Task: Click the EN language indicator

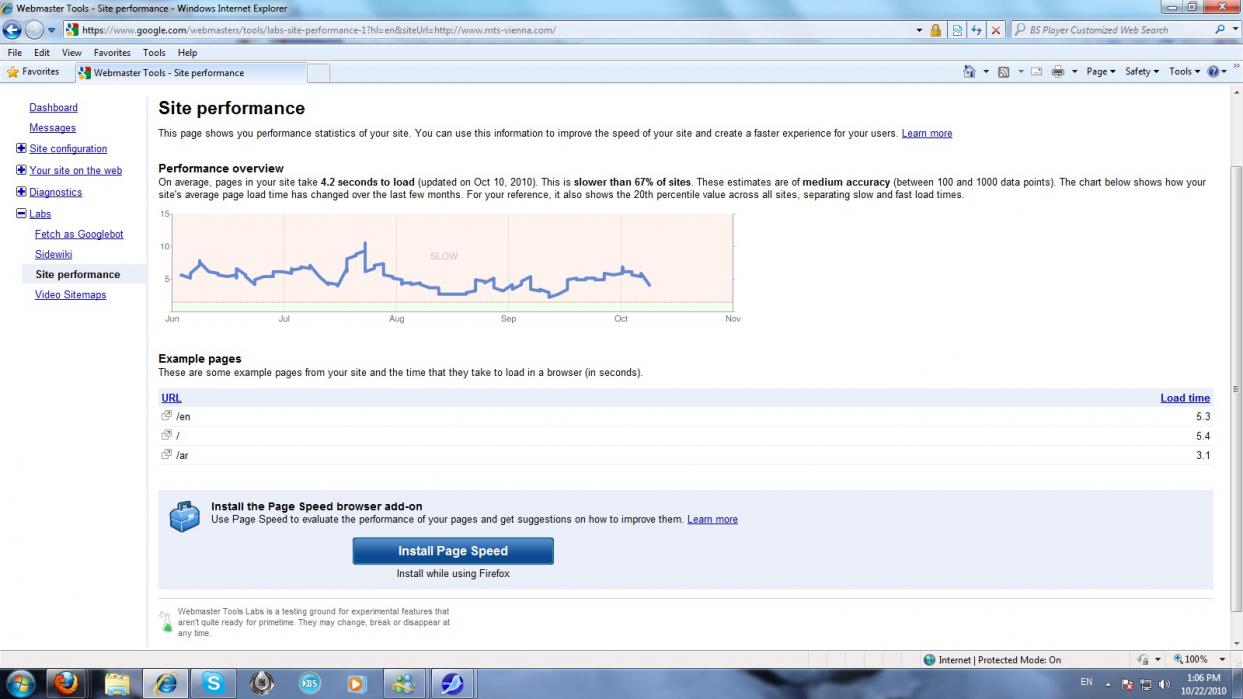Action: (x=1086, y=682)
